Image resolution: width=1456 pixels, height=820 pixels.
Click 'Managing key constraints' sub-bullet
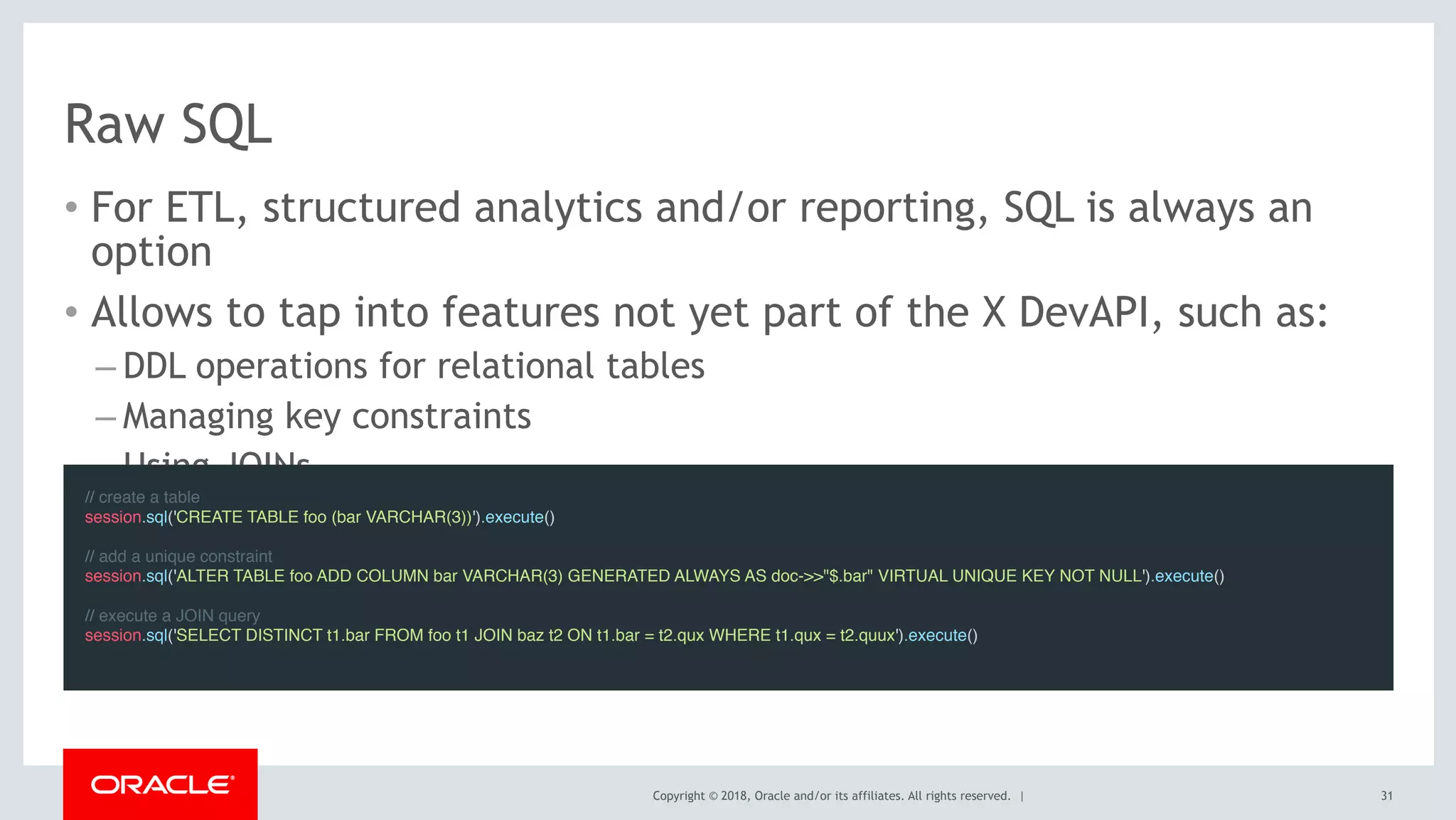pos(326,416)
